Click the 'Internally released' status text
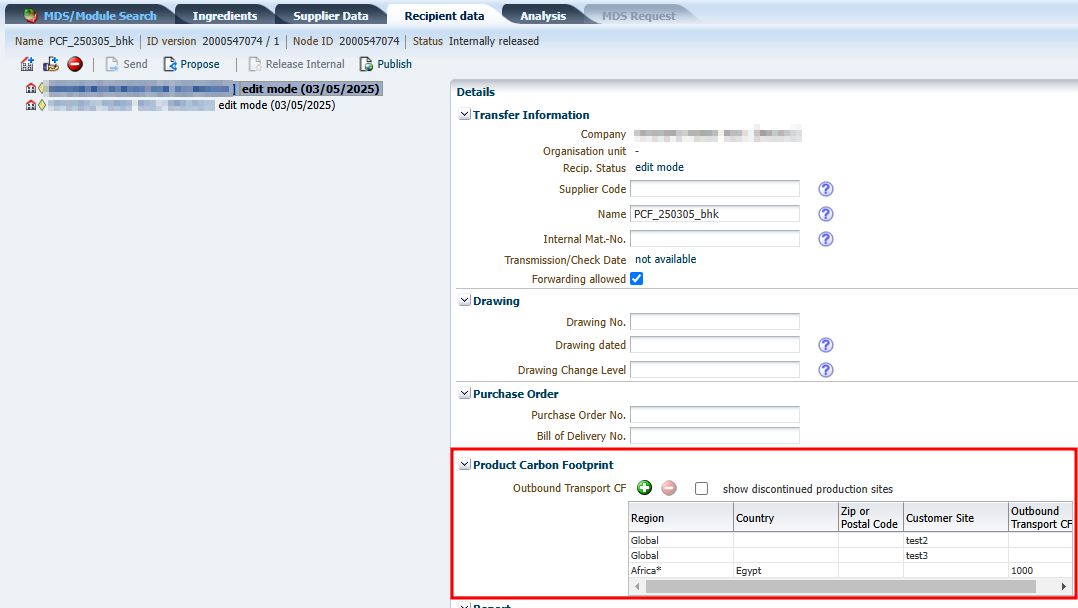The image size is (1078, 608). [494, 41]
